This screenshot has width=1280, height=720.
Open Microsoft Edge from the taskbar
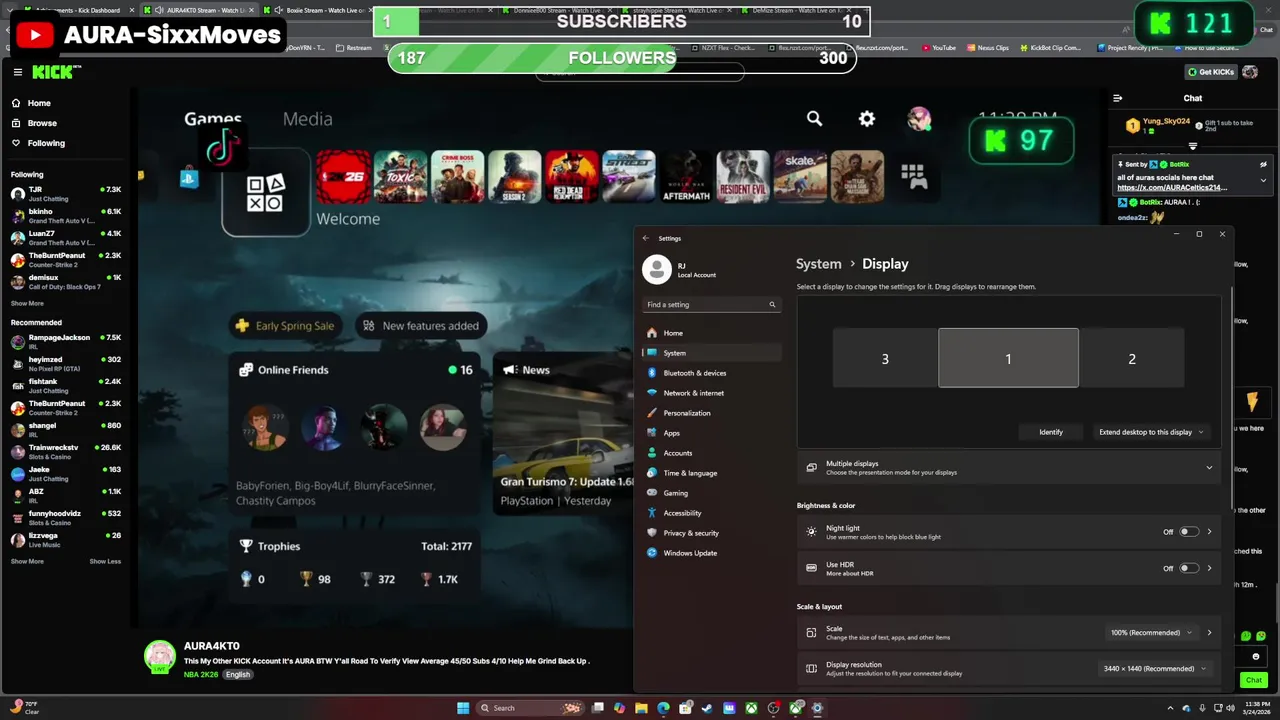(x=663, y=708)
